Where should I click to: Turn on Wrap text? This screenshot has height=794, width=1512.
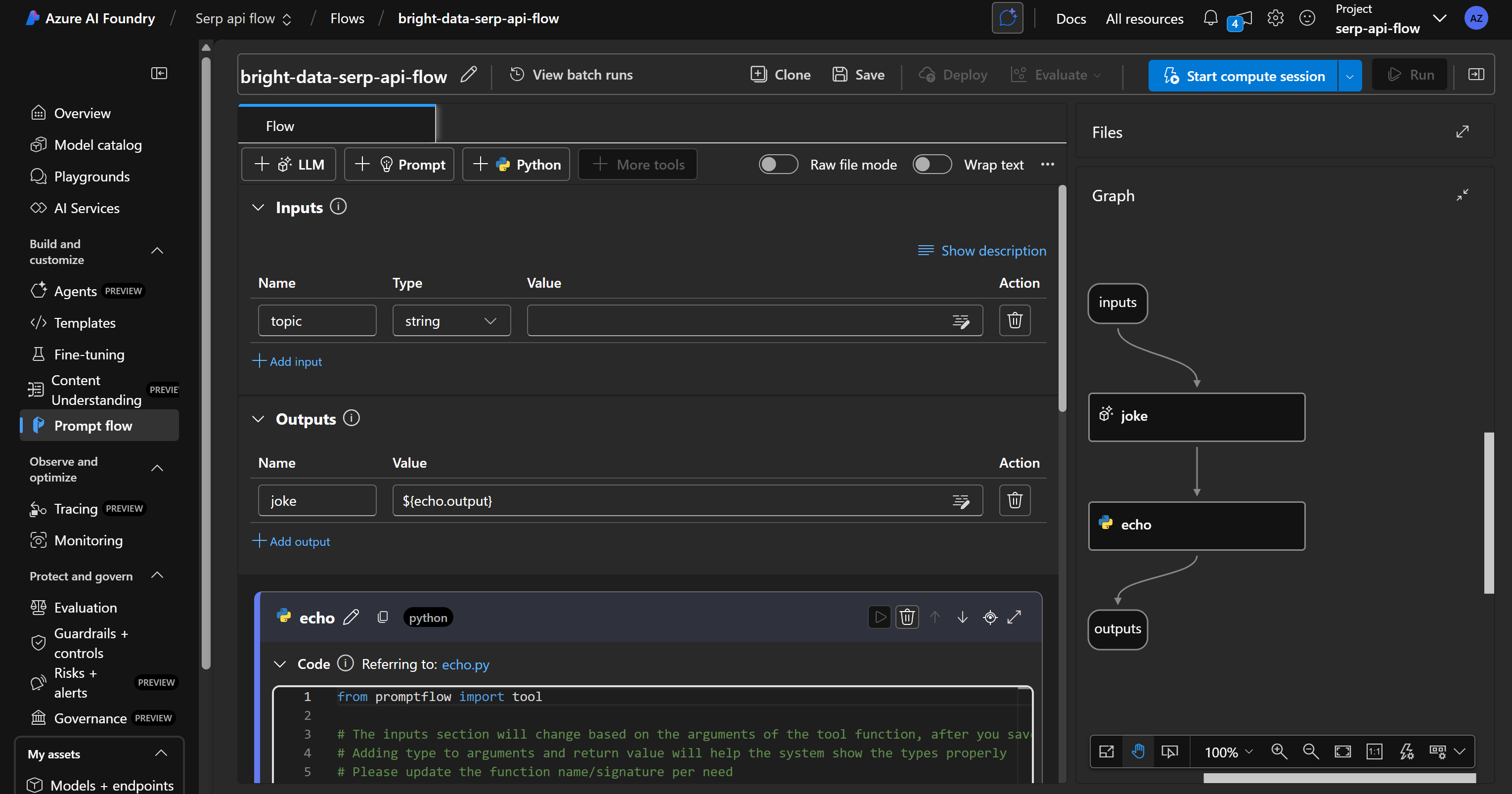(x=932, y=164)
